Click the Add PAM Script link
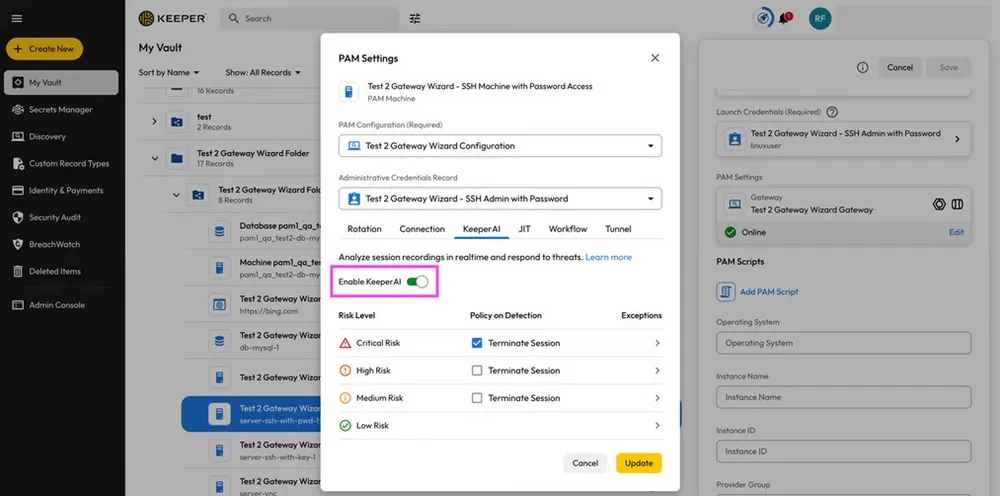Image resolution: width=1000 pixels, height=496 pixels. click(x=769, y=292)
